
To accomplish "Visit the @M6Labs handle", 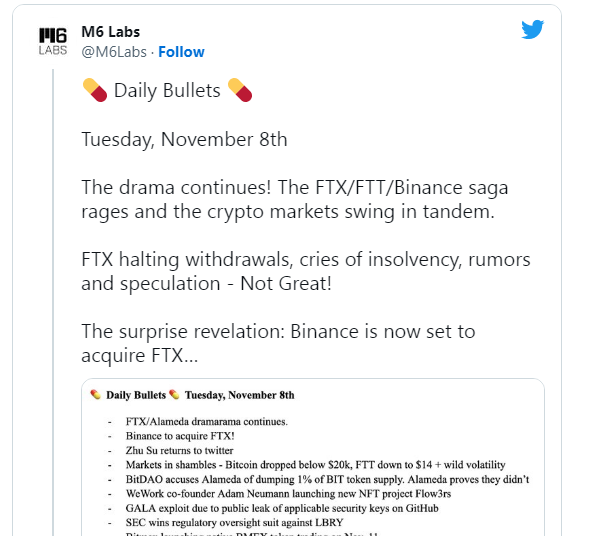I will 114,52.
